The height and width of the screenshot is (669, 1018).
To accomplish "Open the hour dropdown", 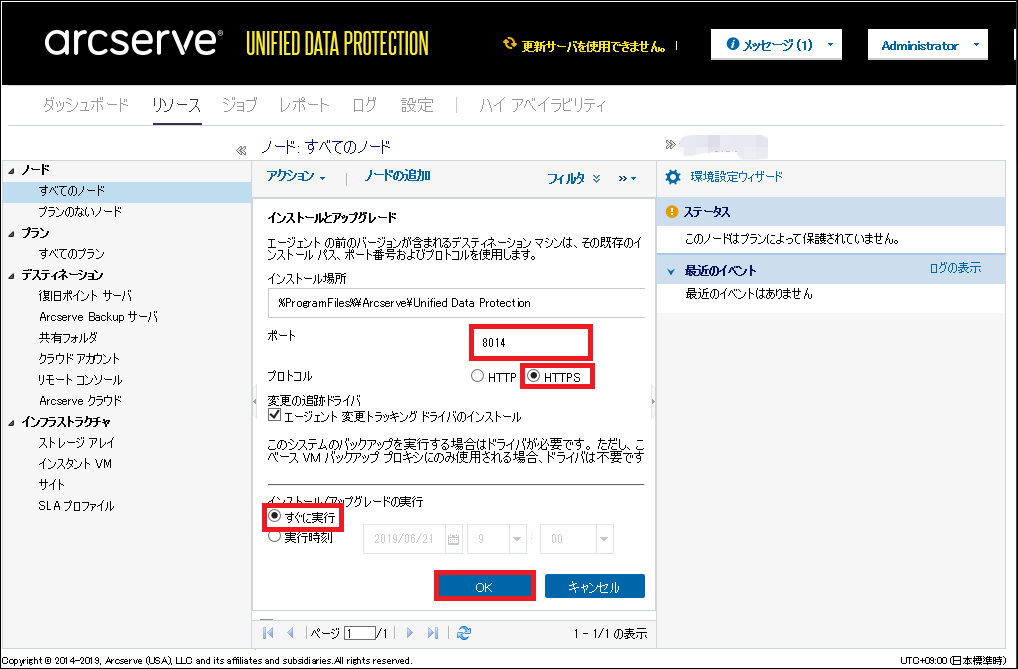I will 517,539.
